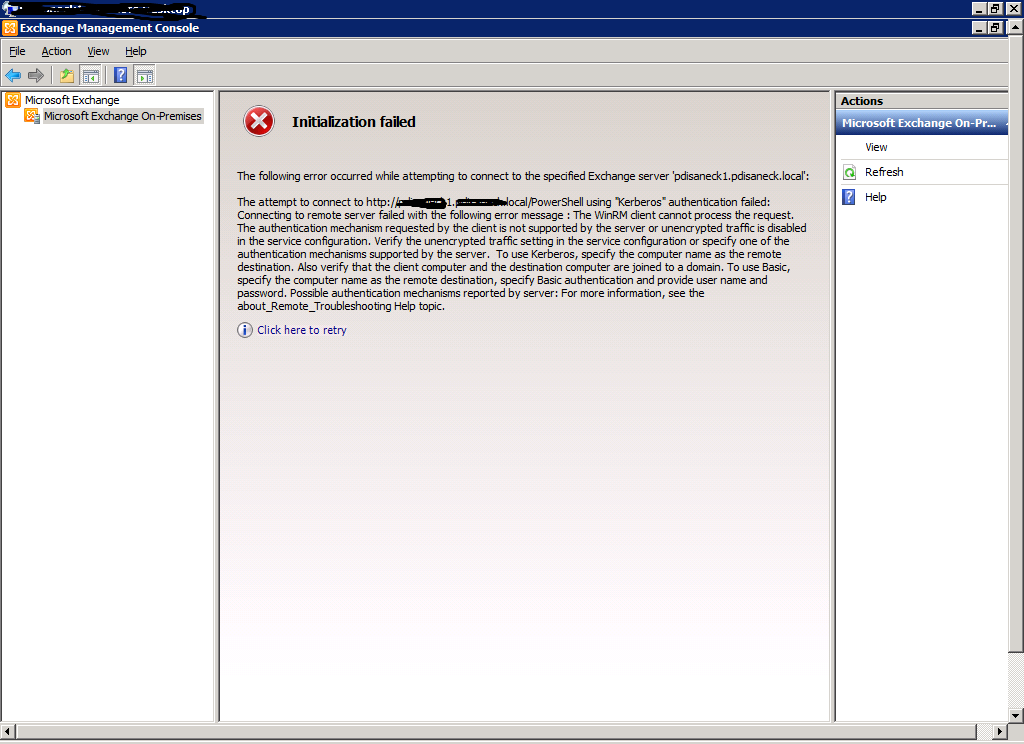Restore down the outer remote desktop window
This screenshot has width=1024, height=744.
[995, 8]
